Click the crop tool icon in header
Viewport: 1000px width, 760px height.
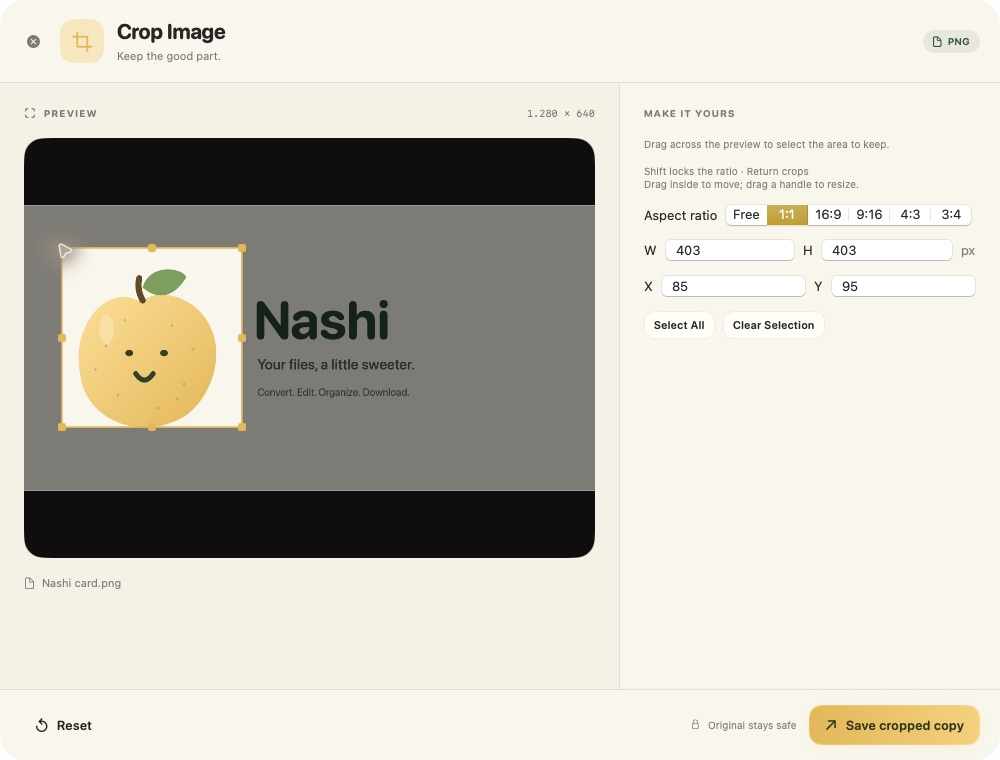(x=82, y=41)
